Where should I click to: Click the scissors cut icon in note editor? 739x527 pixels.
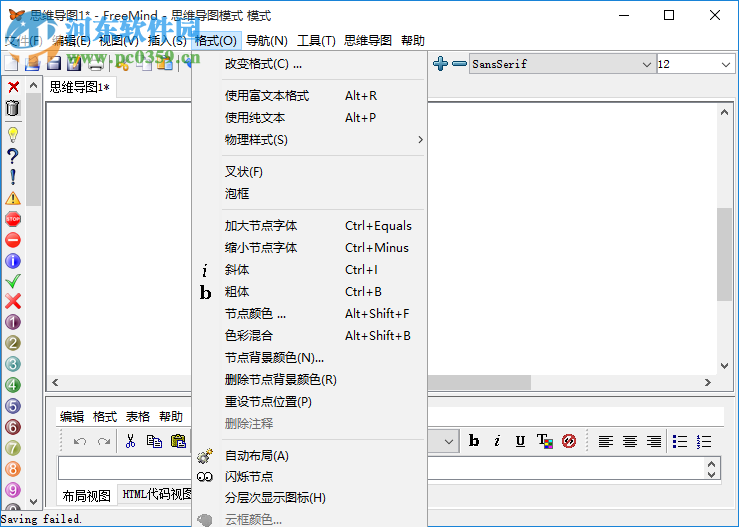tap(130, 441)
